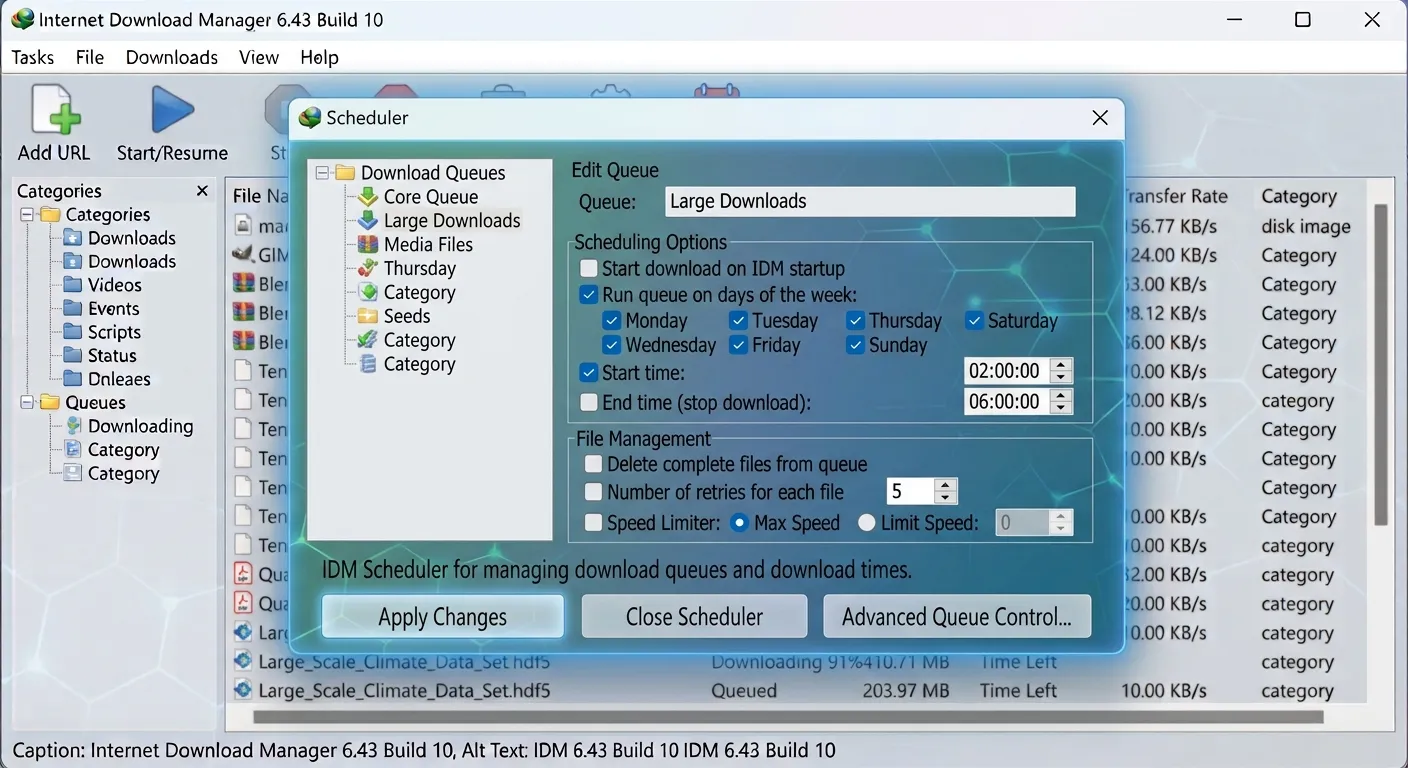Click the Downloading 91% row's file icon
This screenshot has width=1408, height=768.
(243, 661)
